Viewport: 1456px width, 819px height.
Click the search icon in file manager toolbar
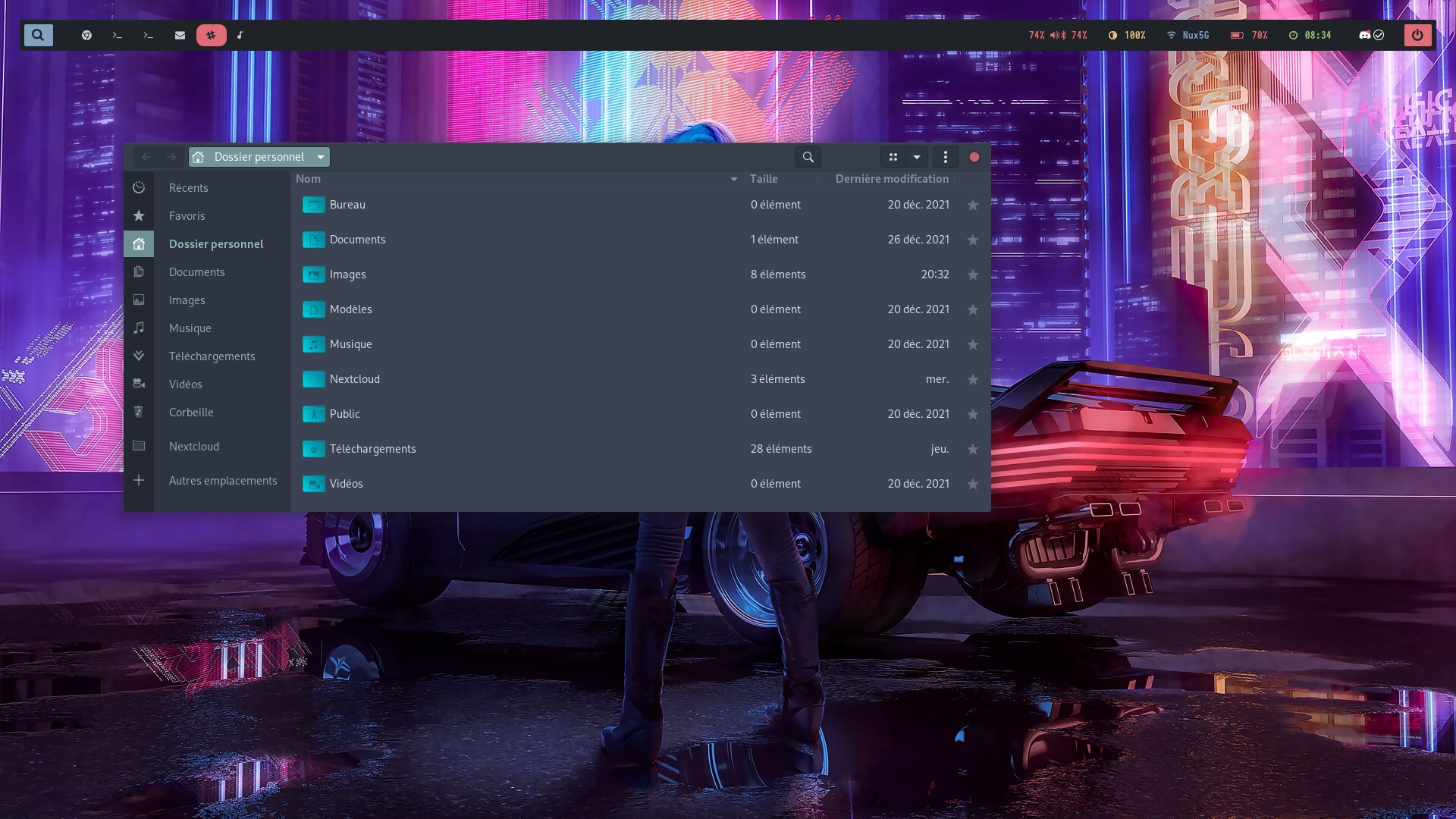point(808,157)
